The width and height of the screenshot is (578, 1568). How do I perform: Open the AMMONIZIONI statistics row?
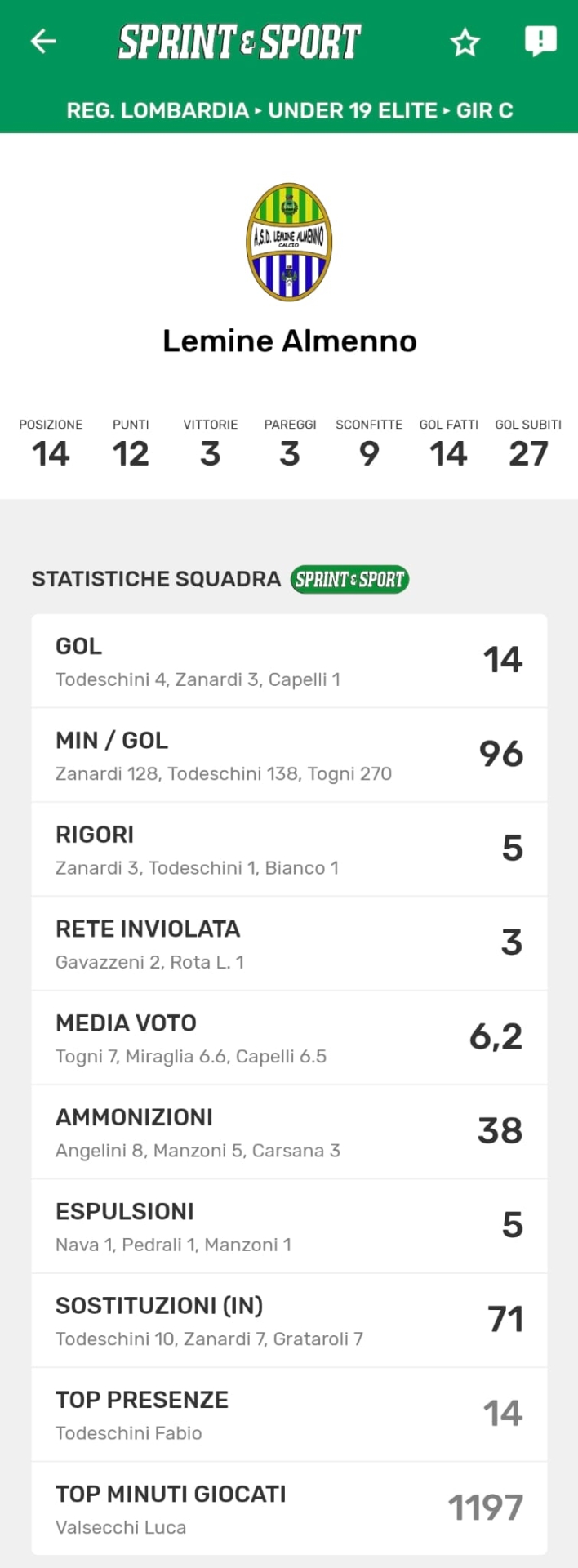[289, 1132]
